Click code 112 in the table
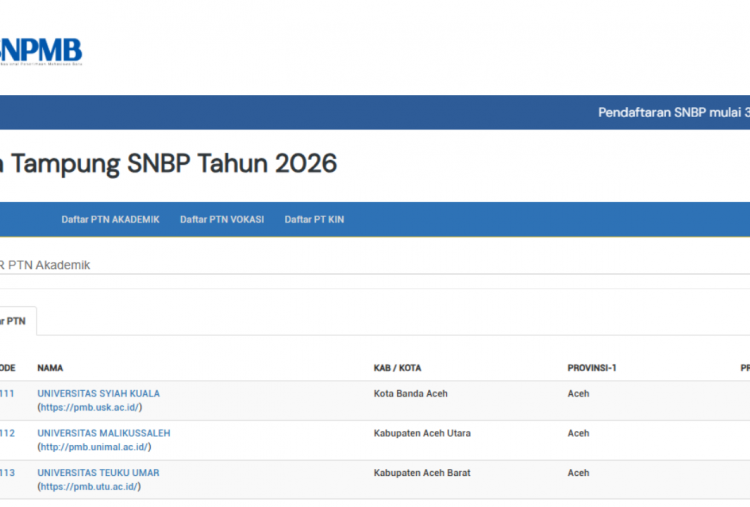The width and height of the screenshot is (750, 507). (x=7, y=433)
